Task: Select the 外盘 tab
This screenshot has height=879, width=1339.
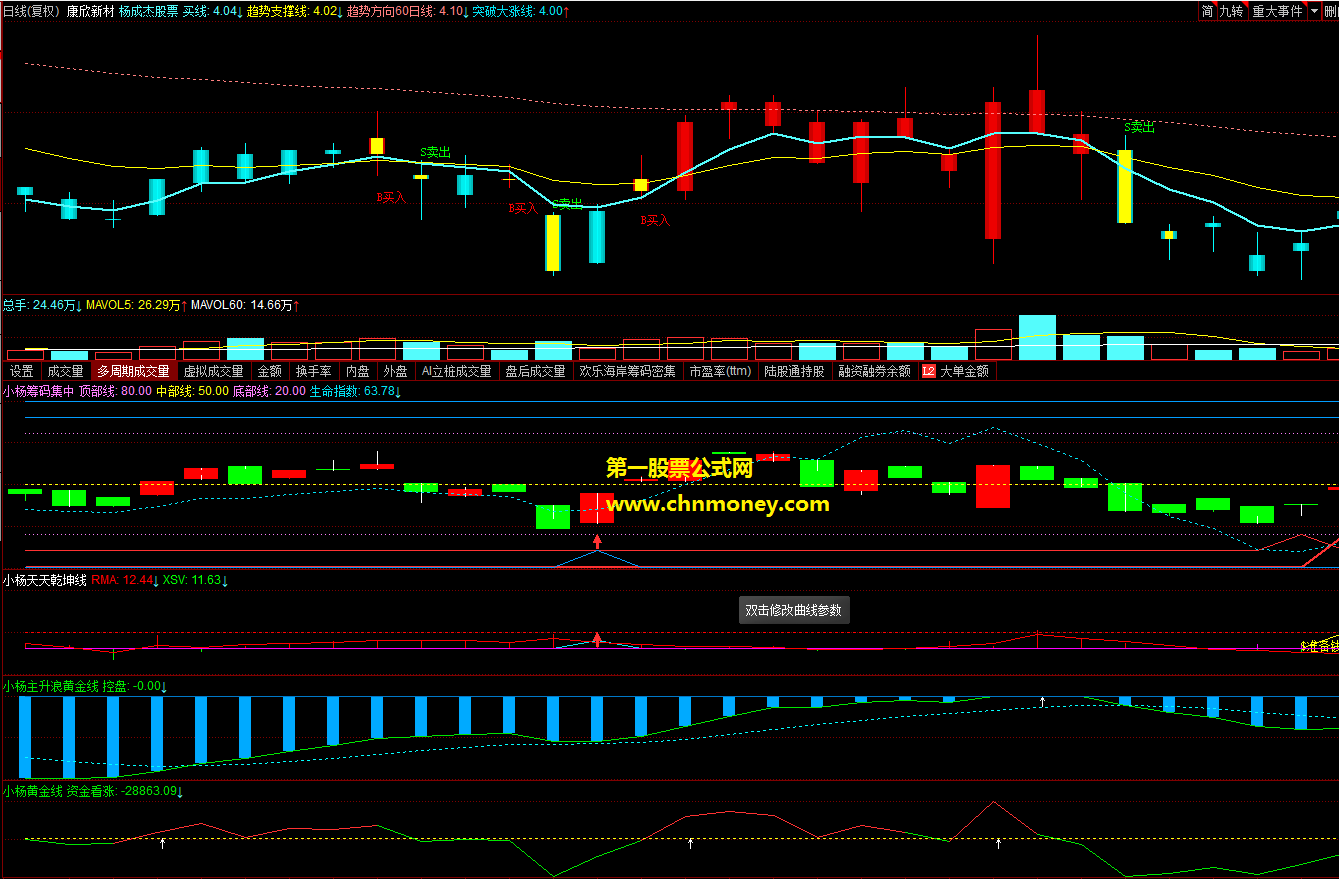Action: 396,371
